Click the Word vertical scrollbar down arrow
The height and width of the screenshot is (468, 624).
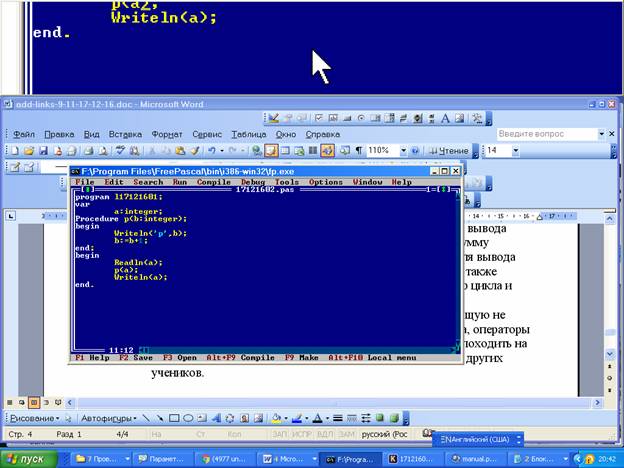tap(610, 353)
